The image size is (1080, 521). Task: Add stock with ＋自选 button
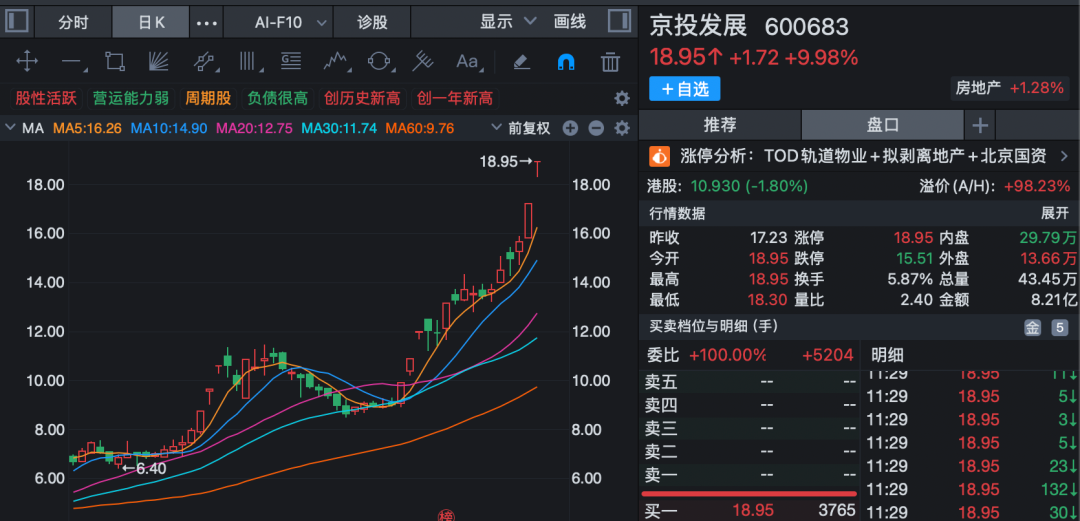click(x=685, y=89)
